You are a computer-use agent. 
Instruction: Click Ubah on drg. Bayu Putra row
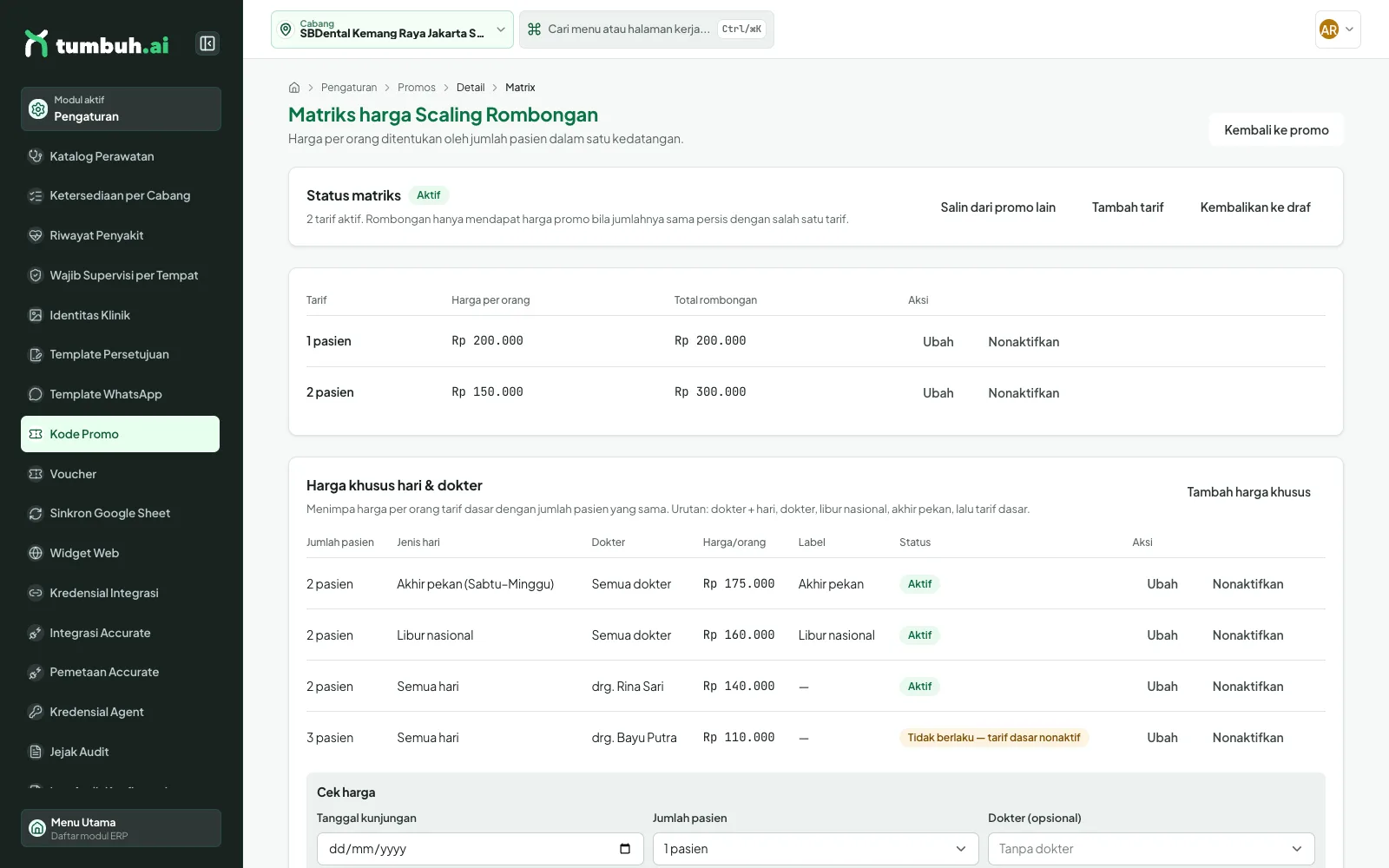click(x=1162, y=738)
